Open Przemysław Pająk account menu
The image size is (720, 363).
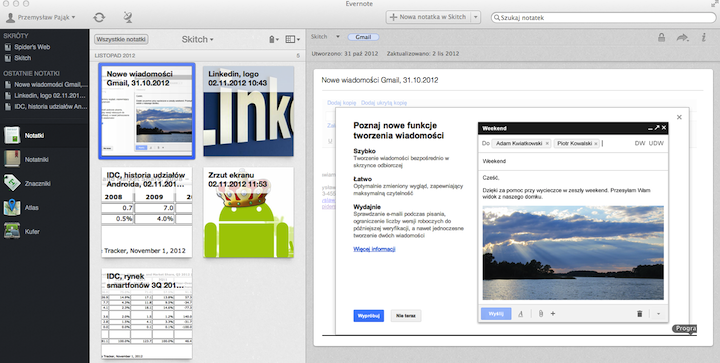click(x=41, y=17)
